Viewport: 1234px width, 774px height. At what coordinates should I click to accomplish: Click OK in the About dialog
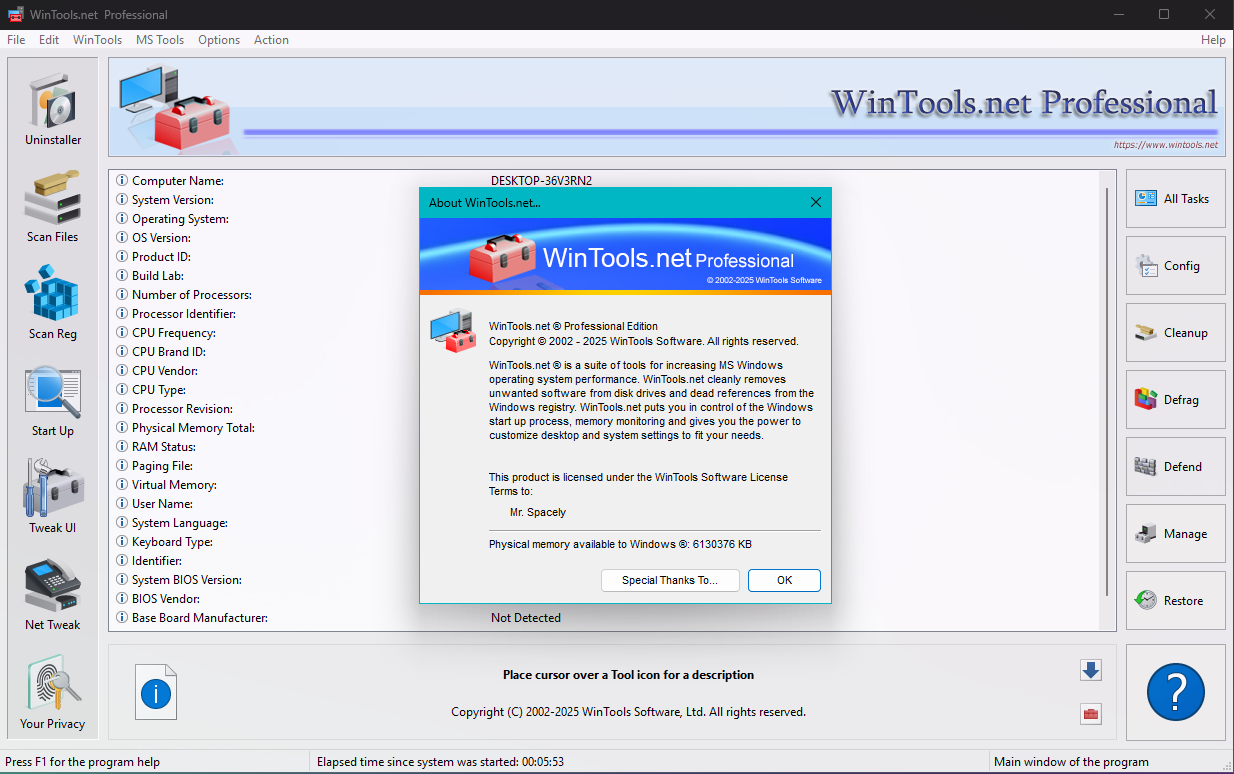point(784,580)
